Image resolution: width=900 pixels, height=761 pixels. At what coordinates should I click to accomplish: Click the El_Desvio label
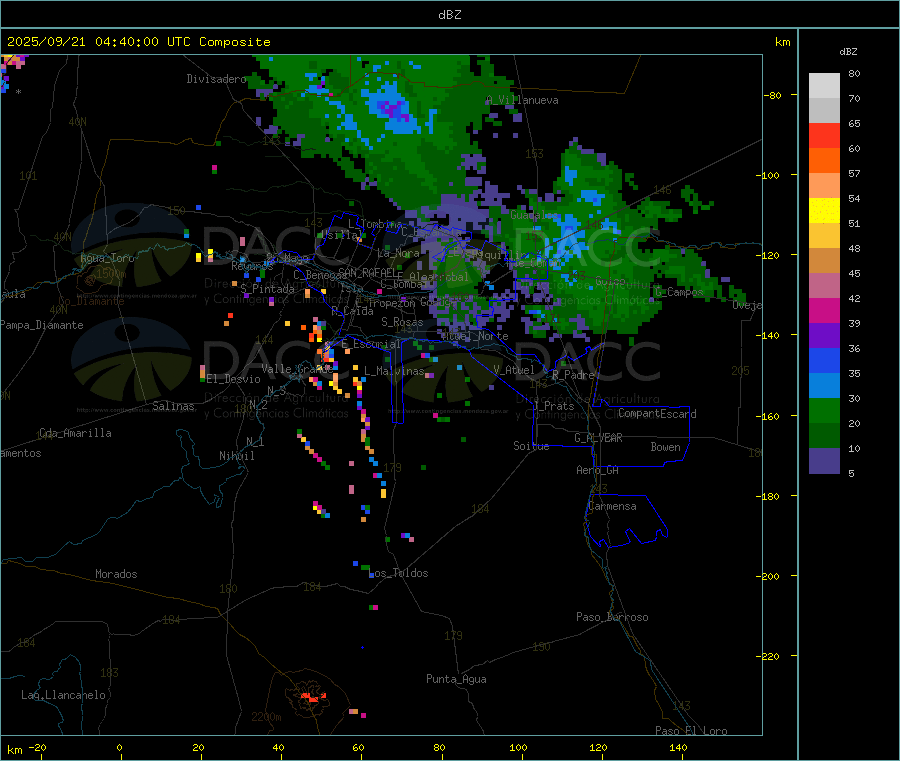pyautogui.click(x=233, y=379)
